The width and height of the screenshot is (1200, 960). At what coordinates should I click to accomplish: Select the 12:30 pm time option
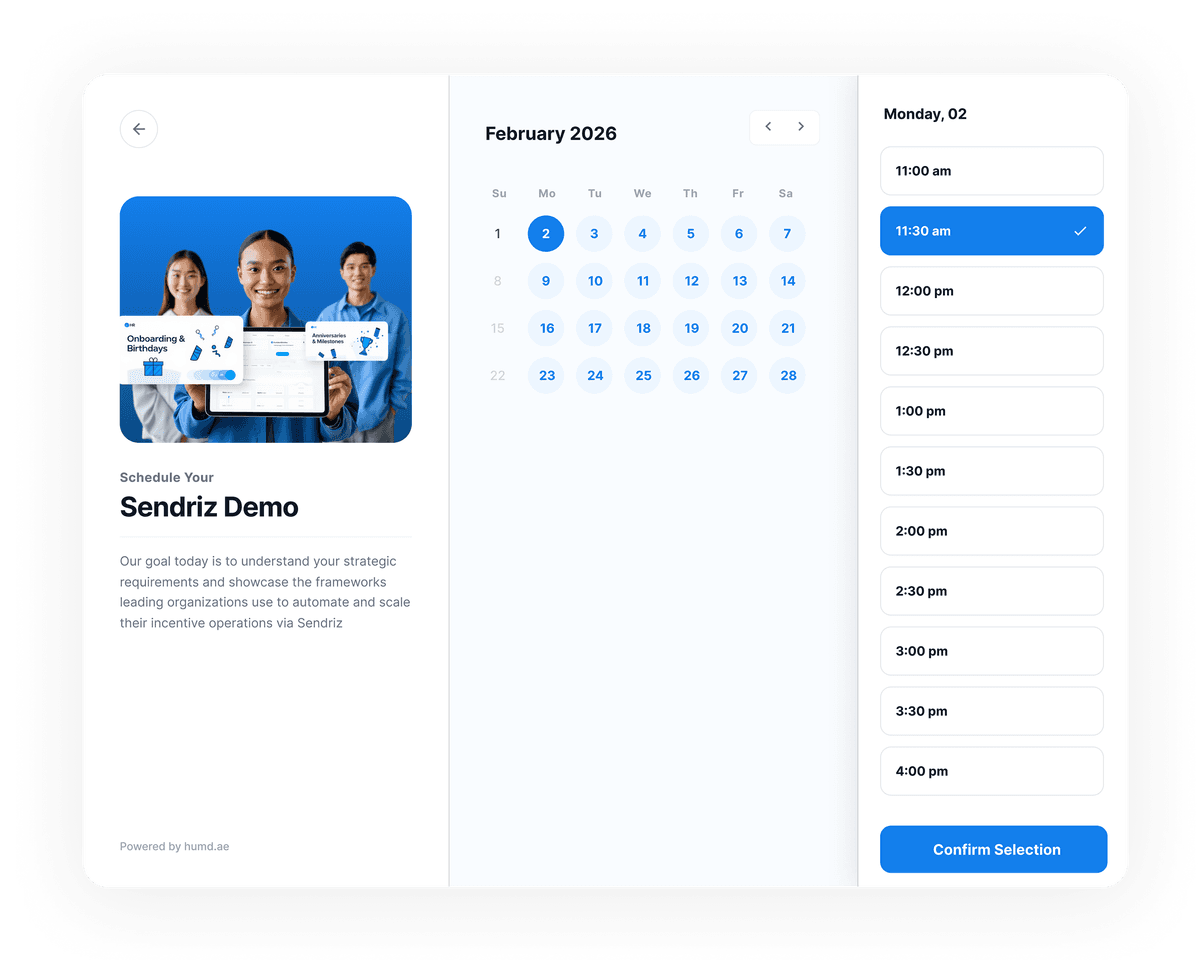(991, 351)
